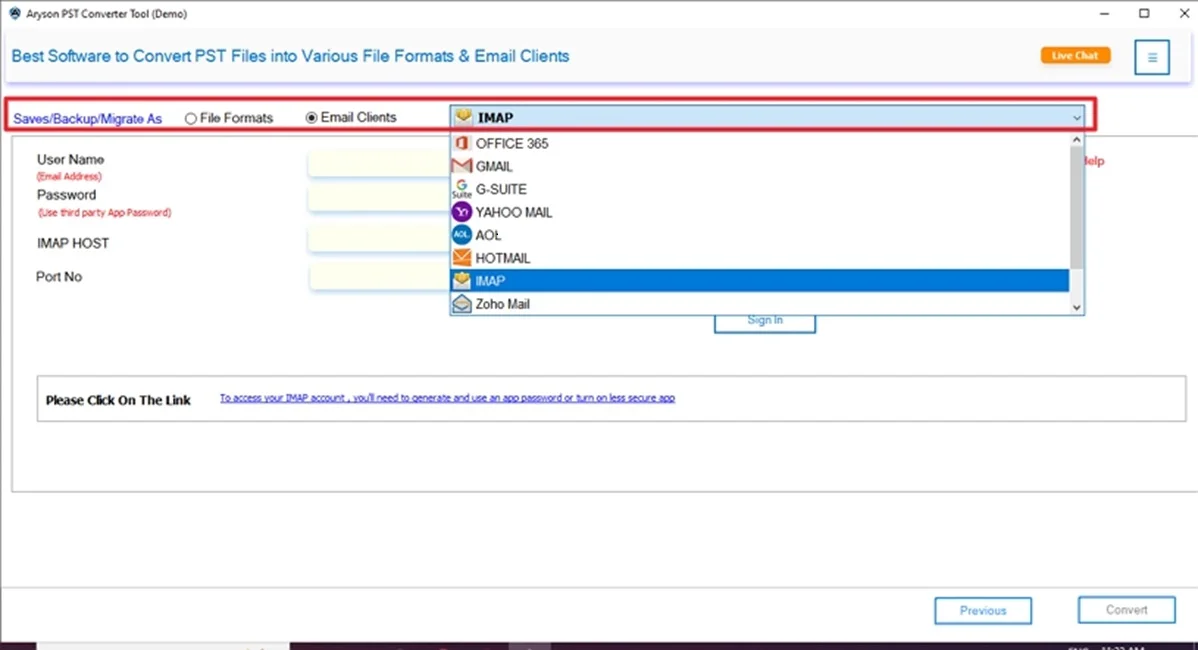Viewport: 1198px width, 650px height.
Task: Open the IMAP app password help link
Action: pos(447,398)
